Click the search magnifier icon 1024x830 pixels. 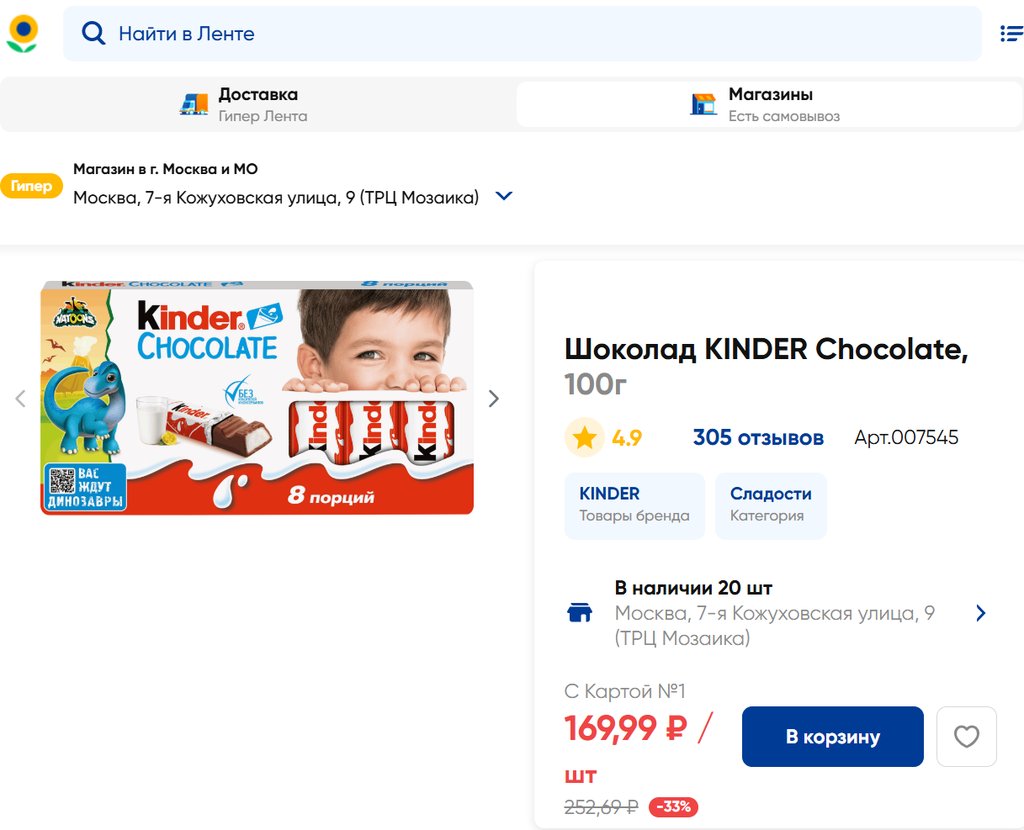pyautogui.click(x=93, y=33)
